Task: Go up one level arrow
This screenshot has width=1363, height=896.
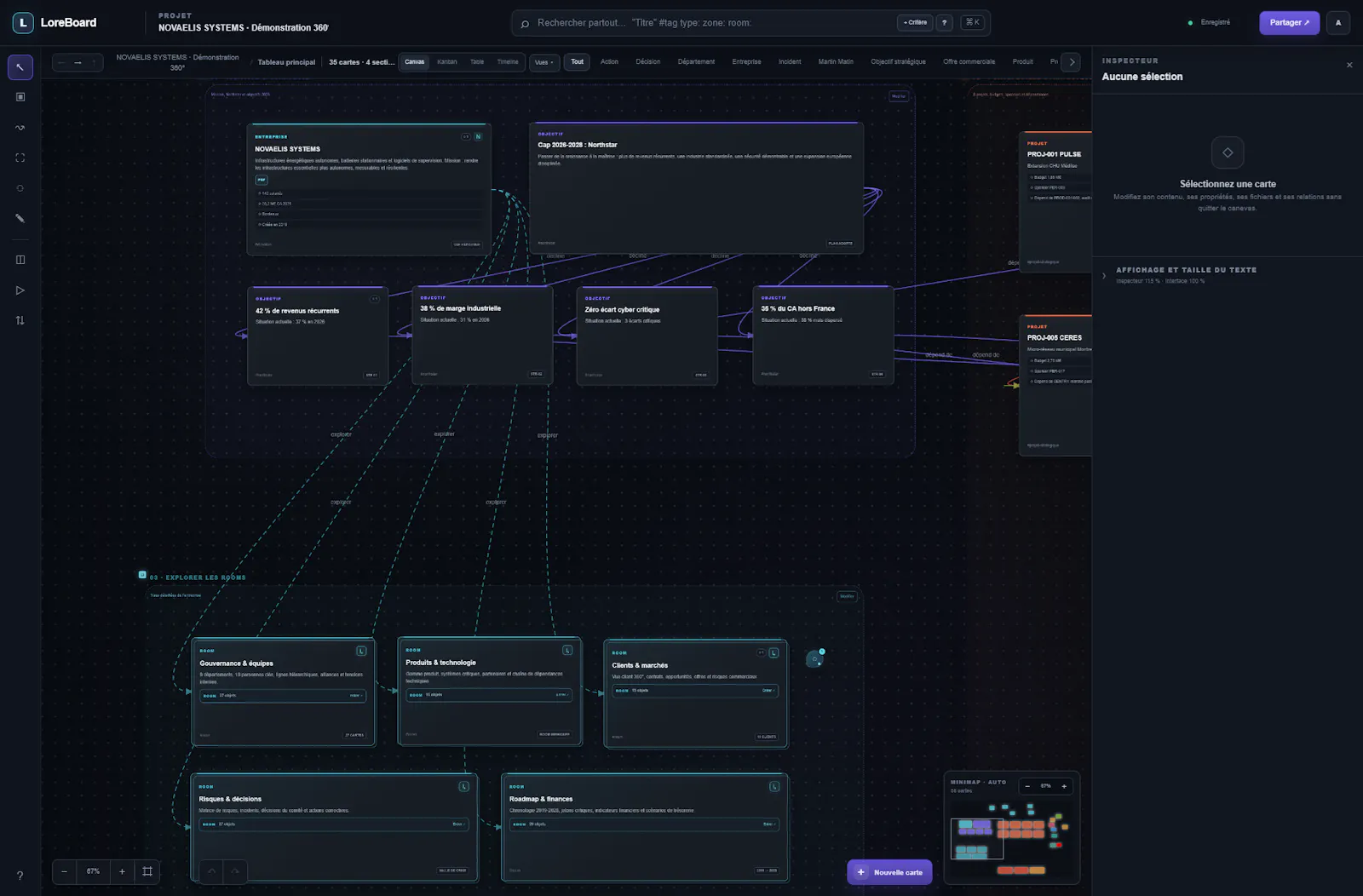Action: point(95,62)
